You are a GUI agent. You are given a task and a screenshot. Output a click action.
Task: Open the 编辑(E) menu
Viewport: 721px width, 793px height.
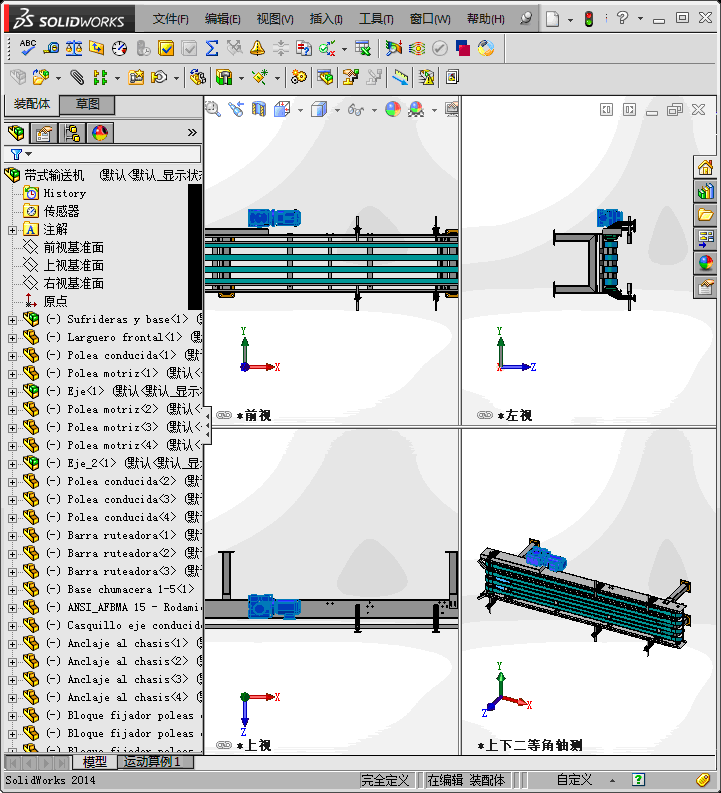coord(222,19)
